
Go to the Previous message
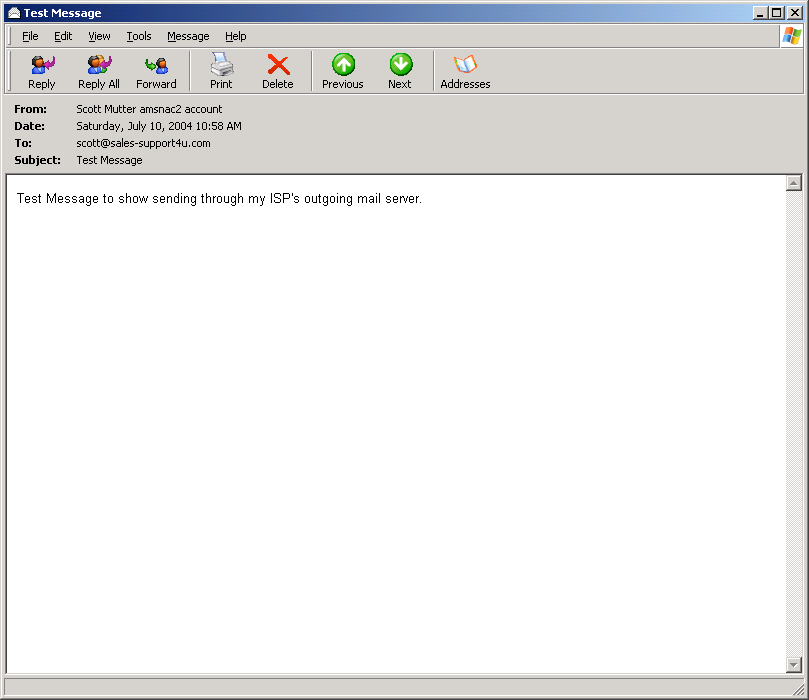(343, 72)
